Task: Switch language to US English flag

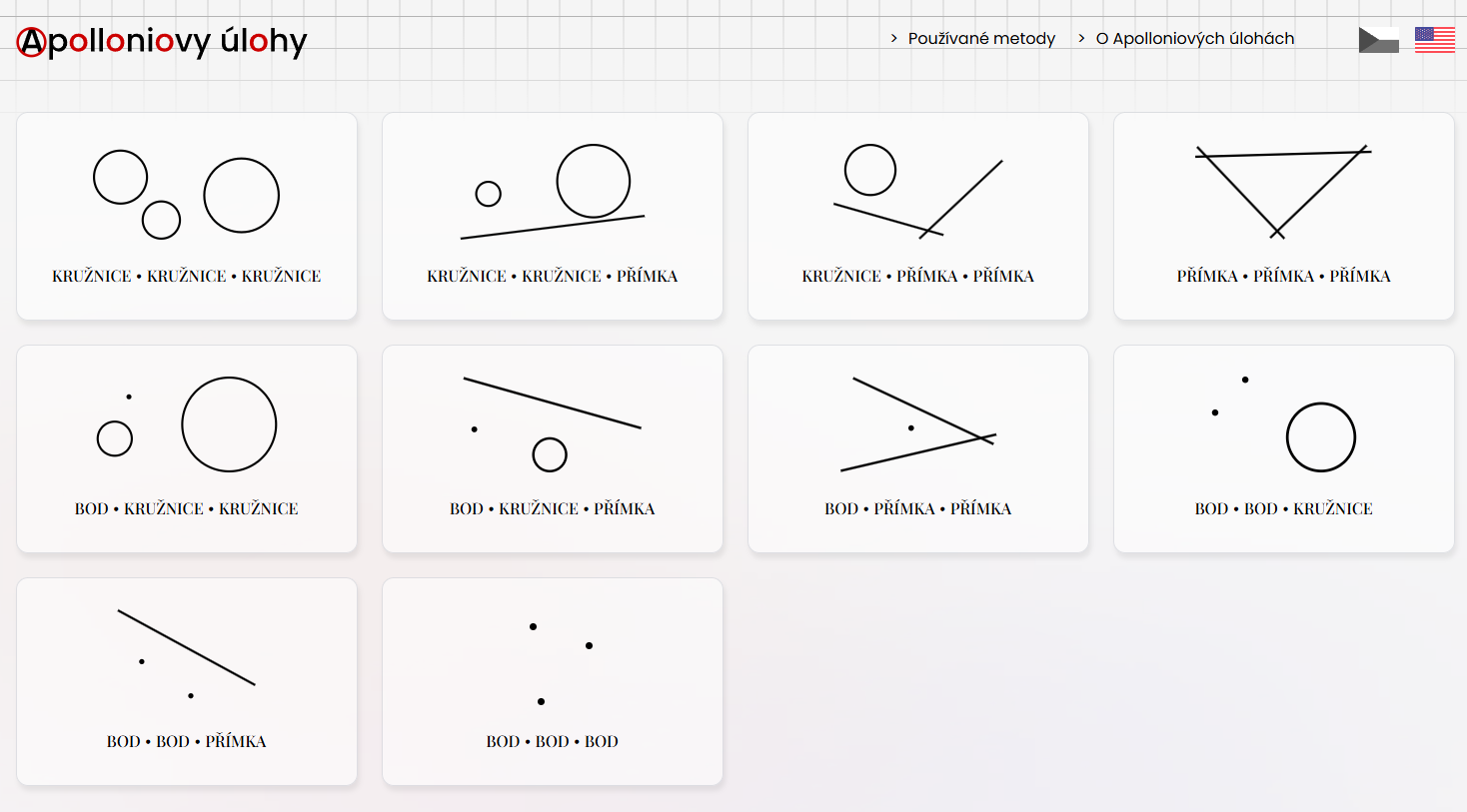Action: [1434, 40]
